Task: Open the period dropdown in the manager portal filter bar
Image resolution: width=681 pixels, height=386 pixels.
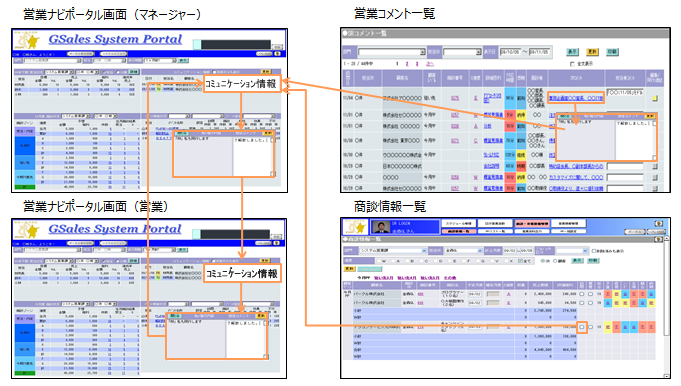Action: click(x=160, y=60)
